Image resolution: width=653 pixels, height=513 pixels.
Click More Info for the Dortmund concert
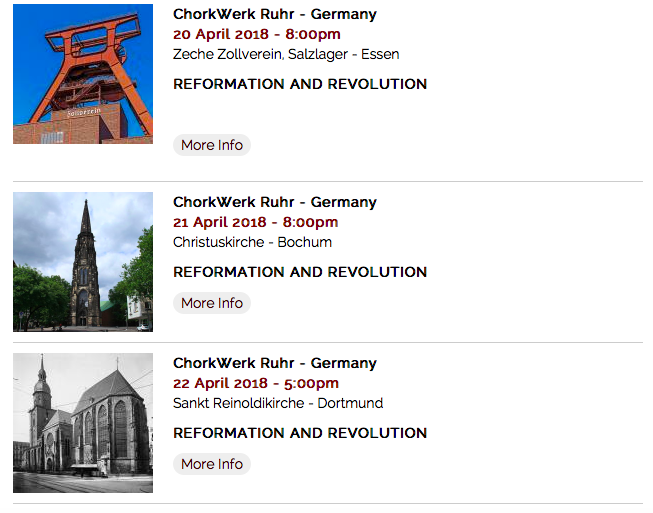212,464
